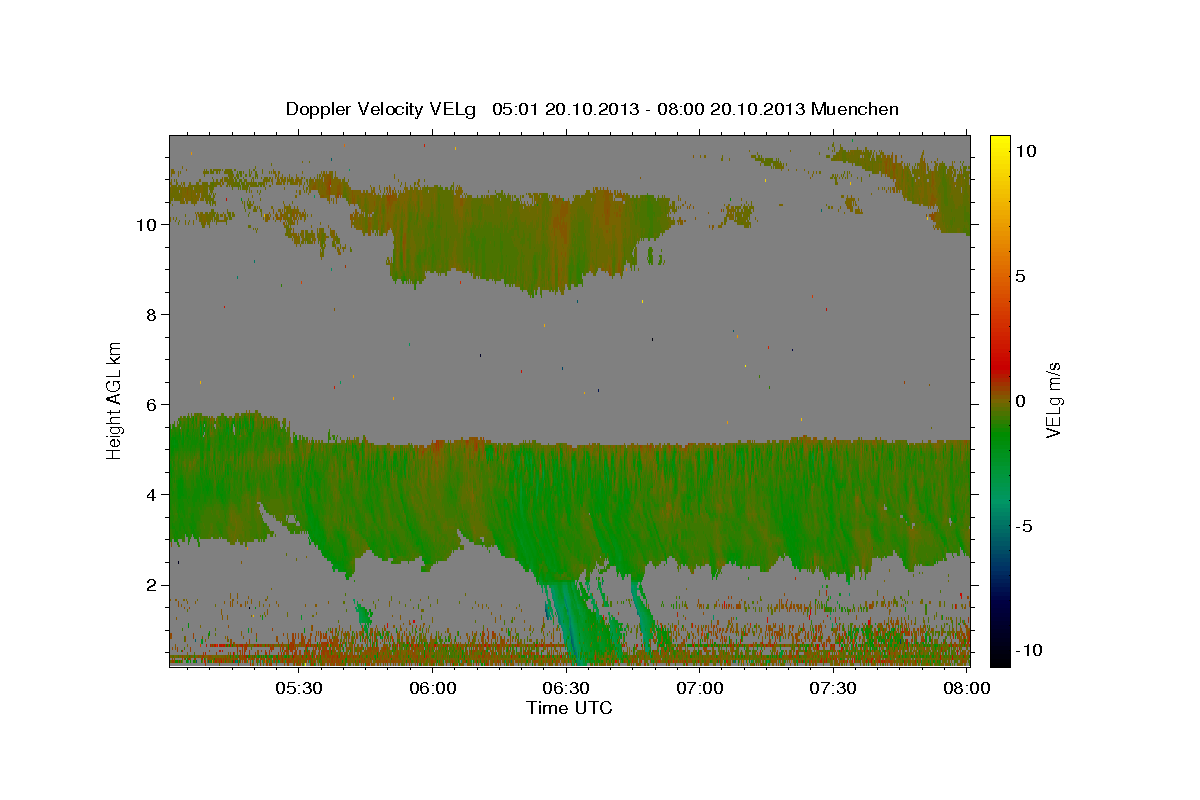Click the height tick label 4

point(149,495)
